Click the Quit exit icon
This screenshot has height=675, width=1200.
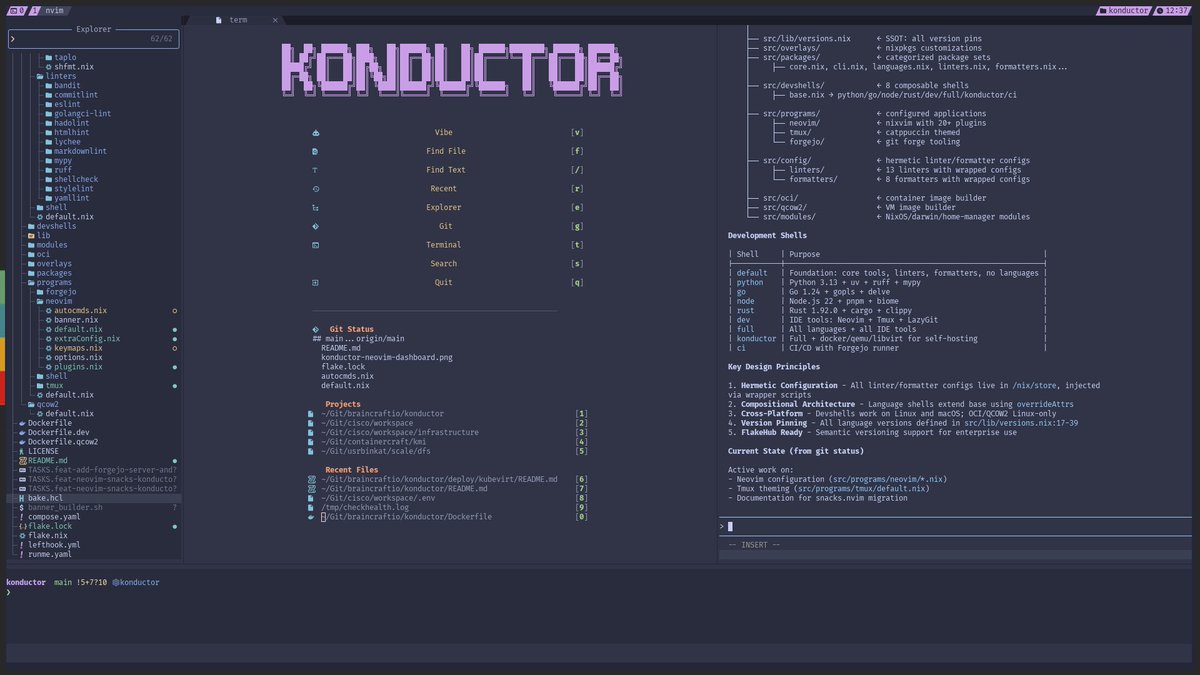(x=316, y=282)
